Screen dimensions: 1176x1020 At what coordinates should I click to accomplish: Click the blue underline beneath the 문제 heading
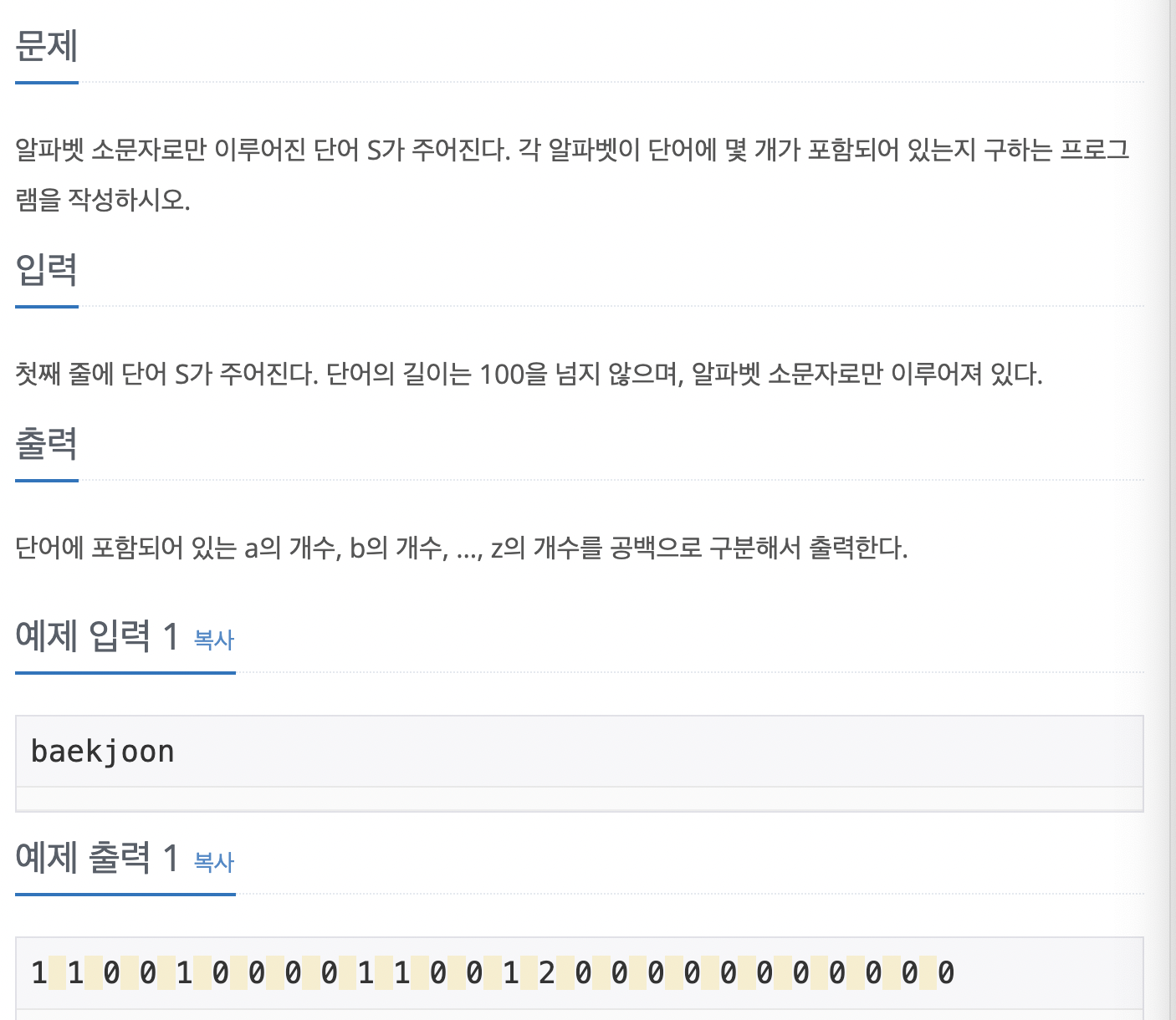pyautogui.click(x=47, y=83)
